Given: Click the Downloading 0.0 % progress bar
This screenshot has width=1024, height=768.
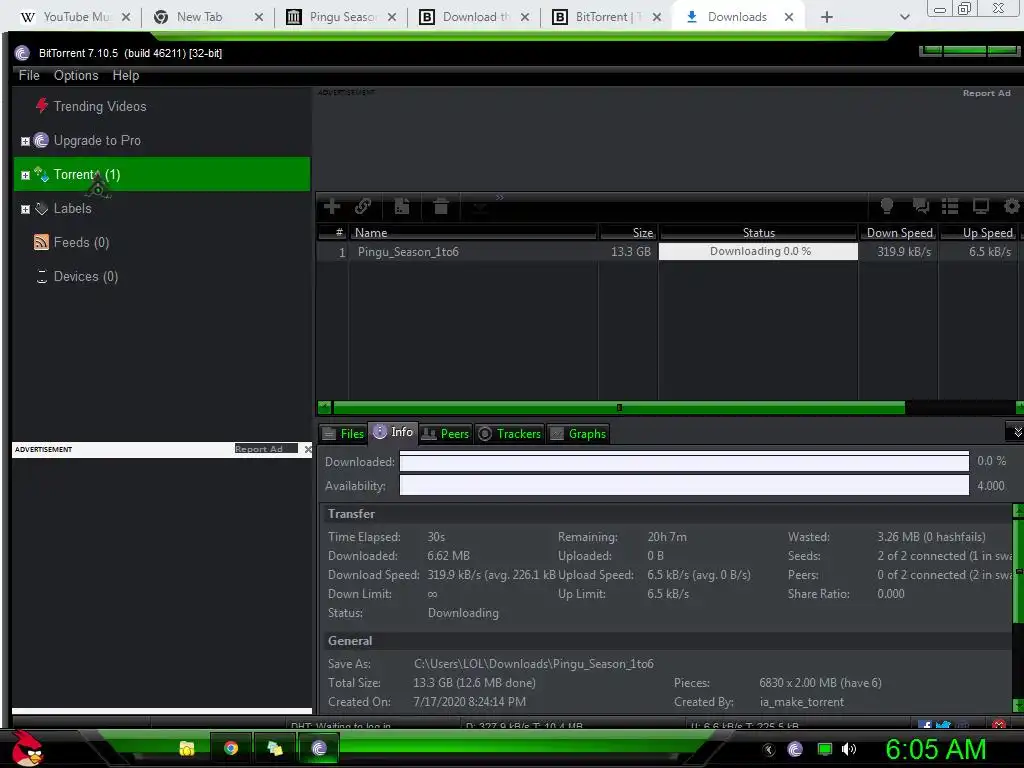Looking at the screenshot, I should coord(758,251).
